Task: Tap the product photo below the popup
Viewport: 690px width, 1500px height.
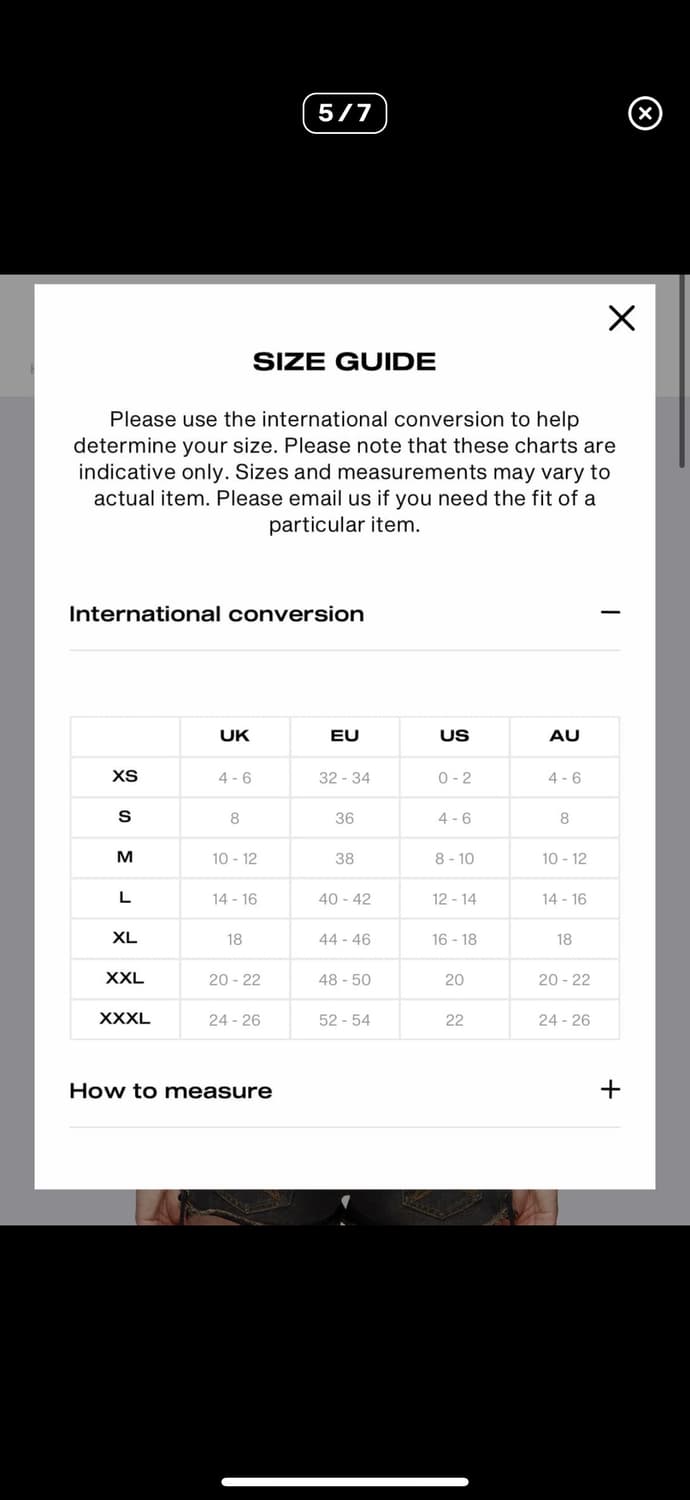Action: [x=344, y=1207]
